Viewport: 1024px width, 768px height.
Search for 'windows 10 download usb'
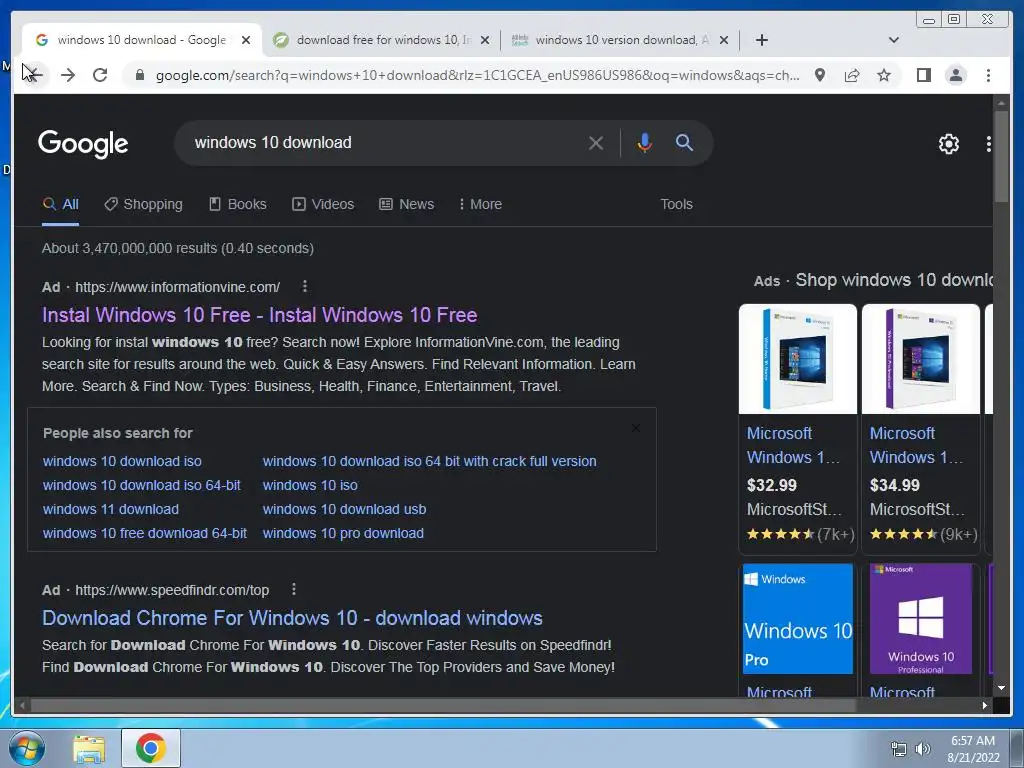[x=344, y=509]
